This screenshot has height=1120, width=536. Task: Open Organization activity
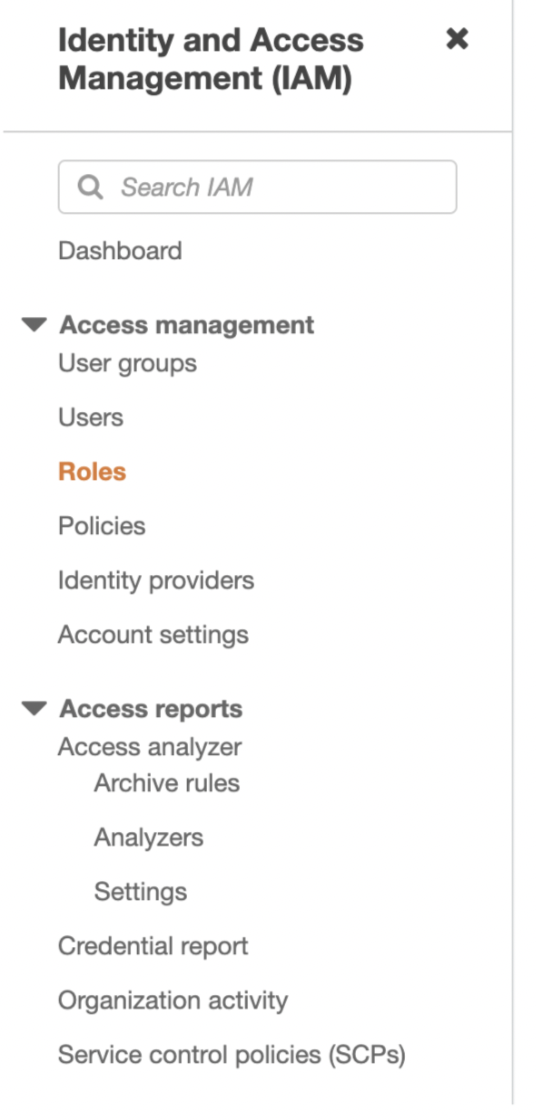pyautogui.click(x=173, y=1001)
